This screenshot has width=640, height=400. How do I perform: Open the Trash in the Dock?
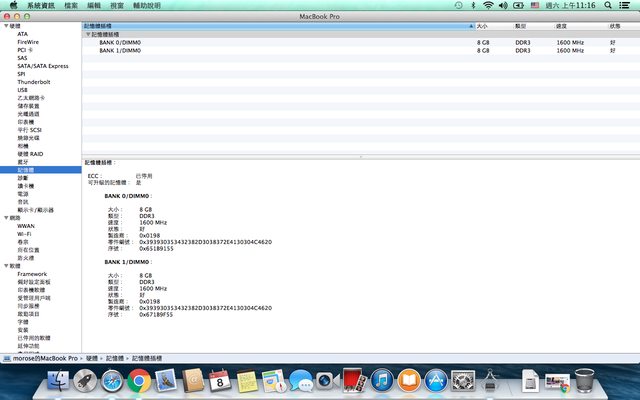[x=585, y=380]
